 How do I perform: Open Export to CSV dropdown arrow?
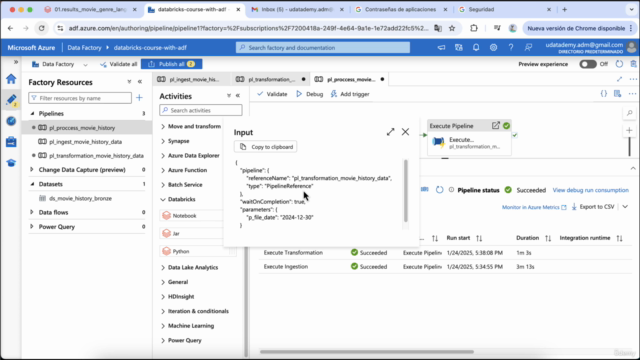point(625,207)
